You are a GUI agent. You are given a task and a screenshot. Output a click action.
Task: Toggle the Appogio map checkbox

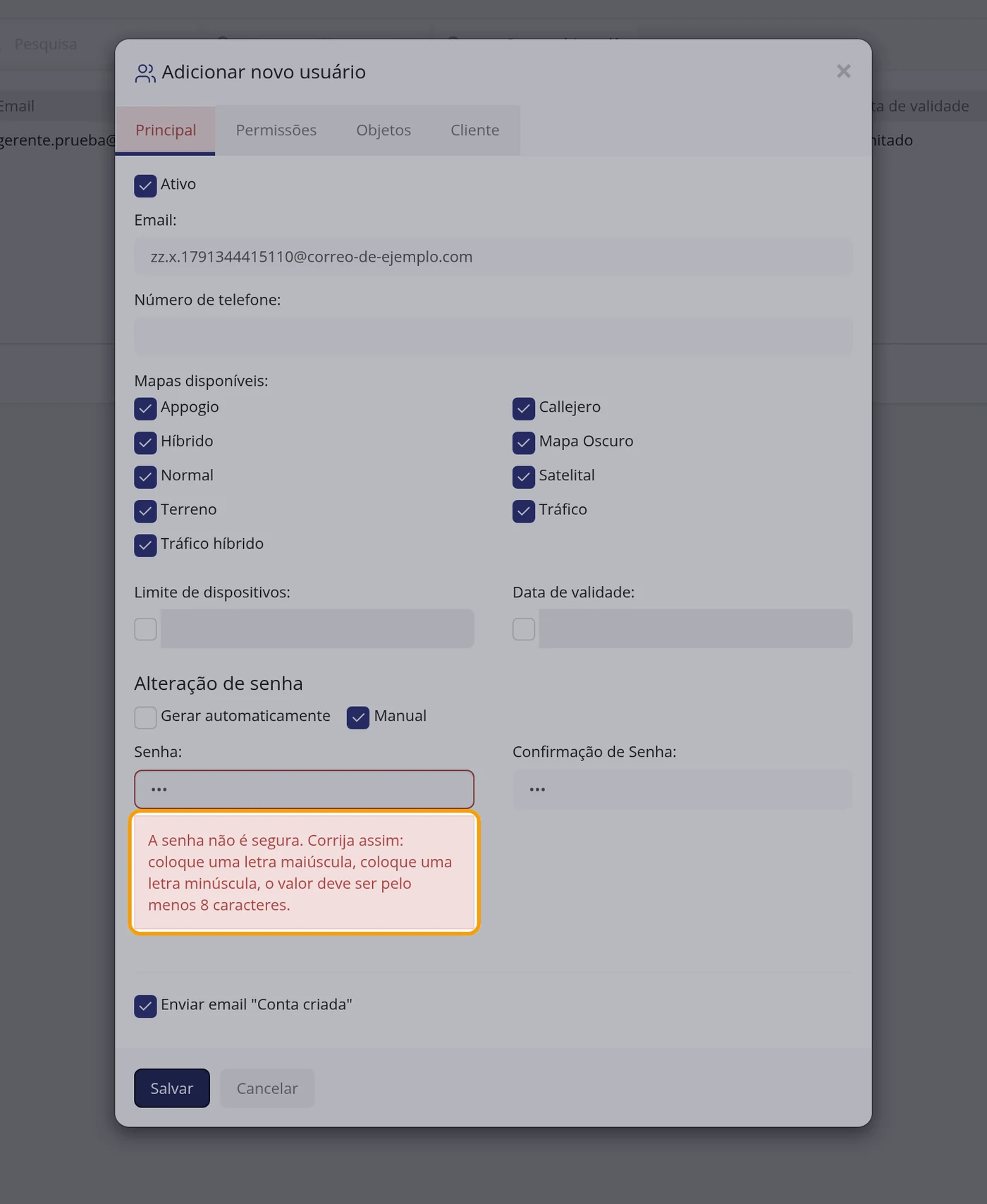(x=145, y=408)
